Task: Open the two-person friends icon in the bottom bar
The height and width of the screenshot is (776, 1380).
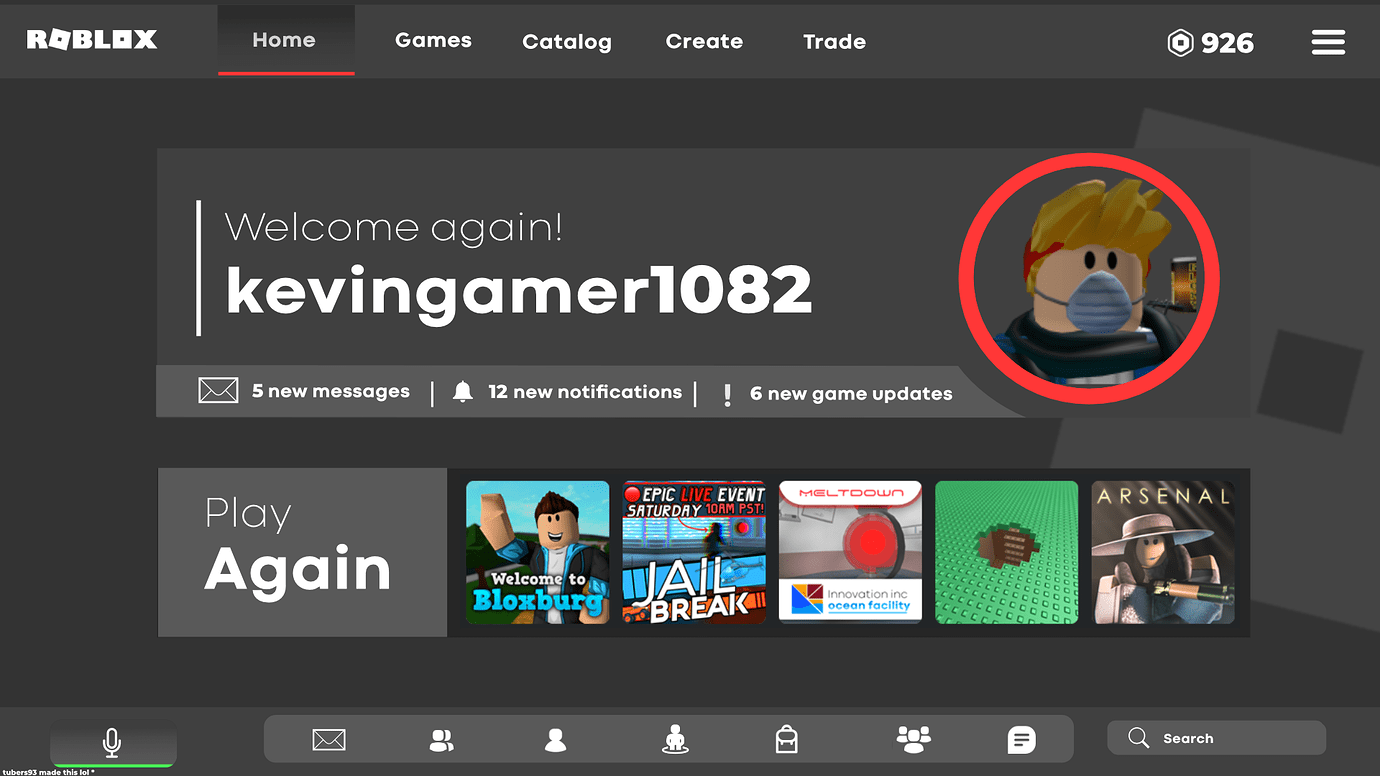Action: point(441,740)
